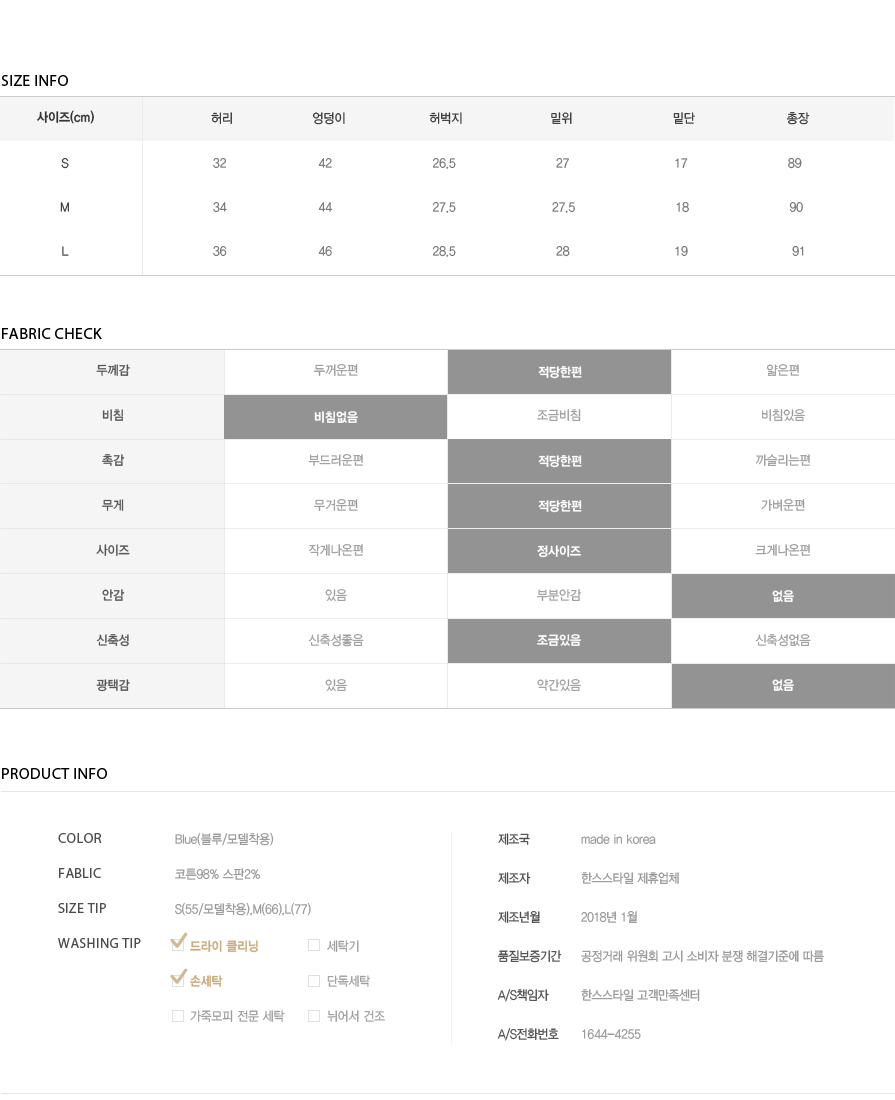The image size is (895, 1100).
Task: Check the 세탁기 checkbox
Action: pos(314,946)
